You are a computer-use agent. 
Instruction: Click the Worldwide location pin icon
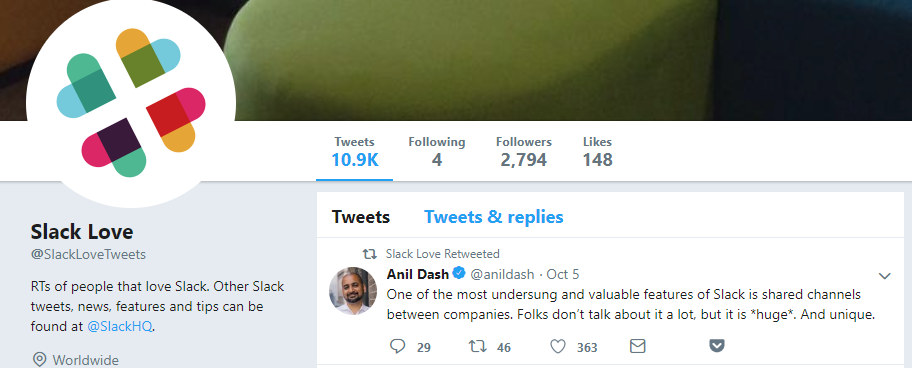(x=39, y=360)
